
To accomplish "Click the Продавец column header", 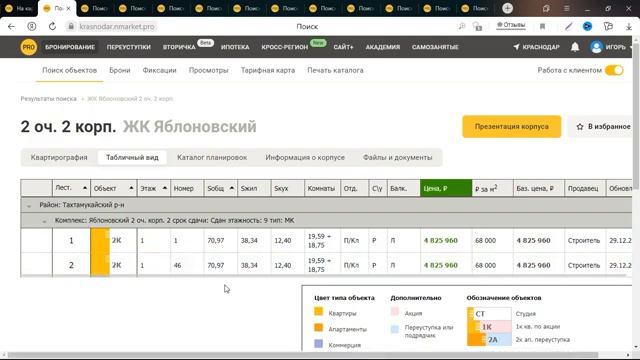I will pyautogui.click(x=585, y=188).
